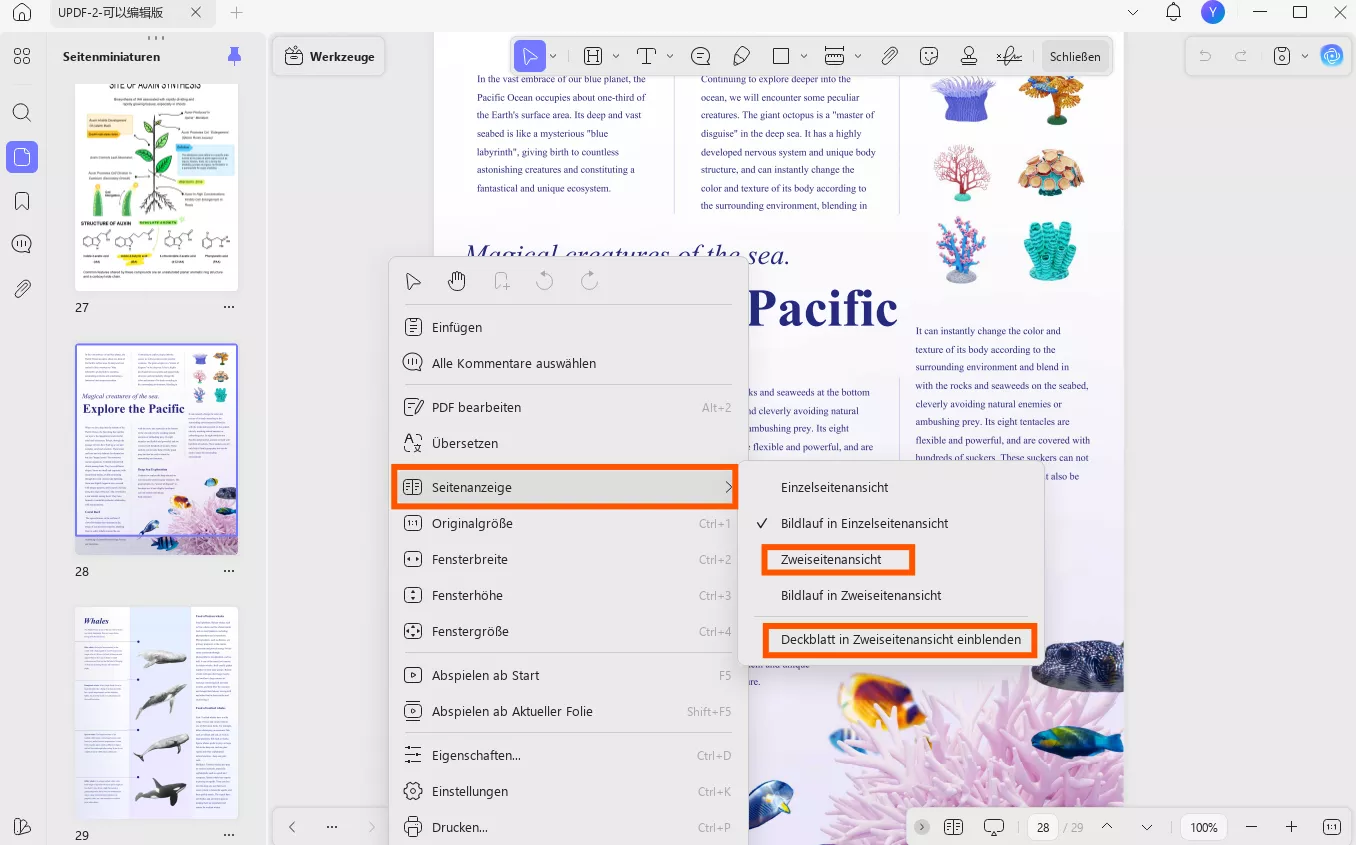
Task: Open the page thumbnails panel icon
Action: click(x=22, y=156)
